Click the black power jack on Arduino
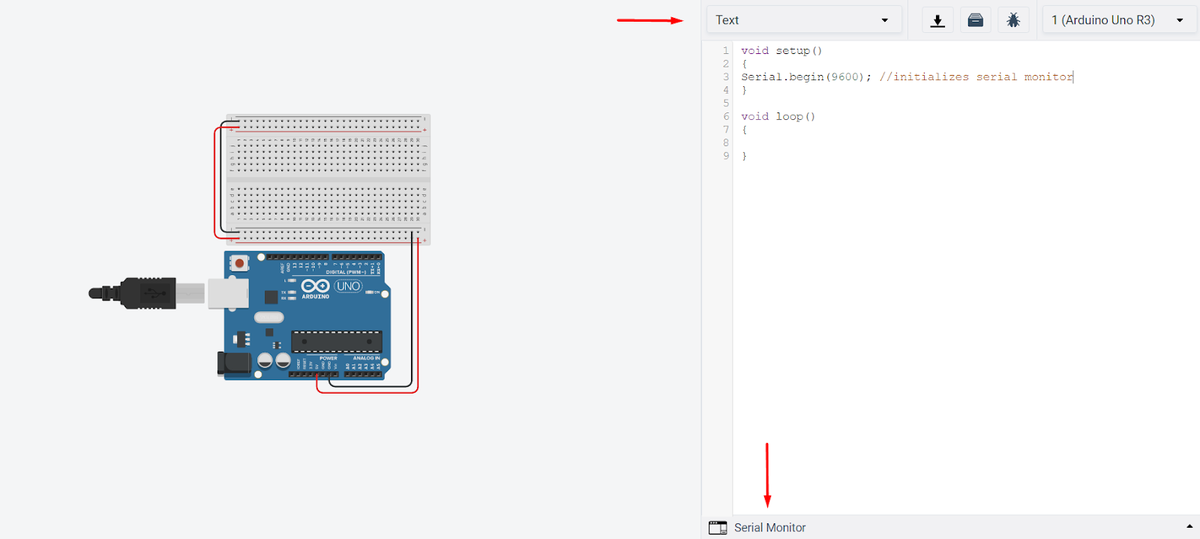The image size is (1200, 539). [232, 364]
